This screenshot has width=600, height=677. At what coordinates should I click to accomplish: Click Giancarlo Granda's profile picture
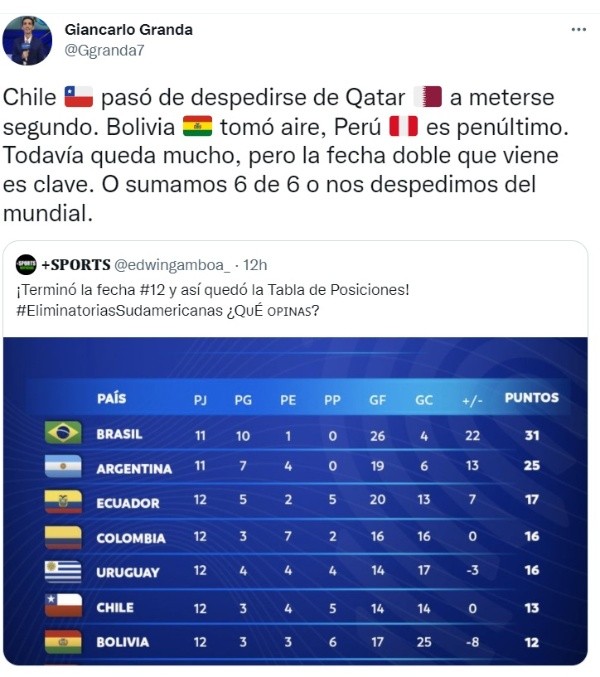click(x=27, y=41)
